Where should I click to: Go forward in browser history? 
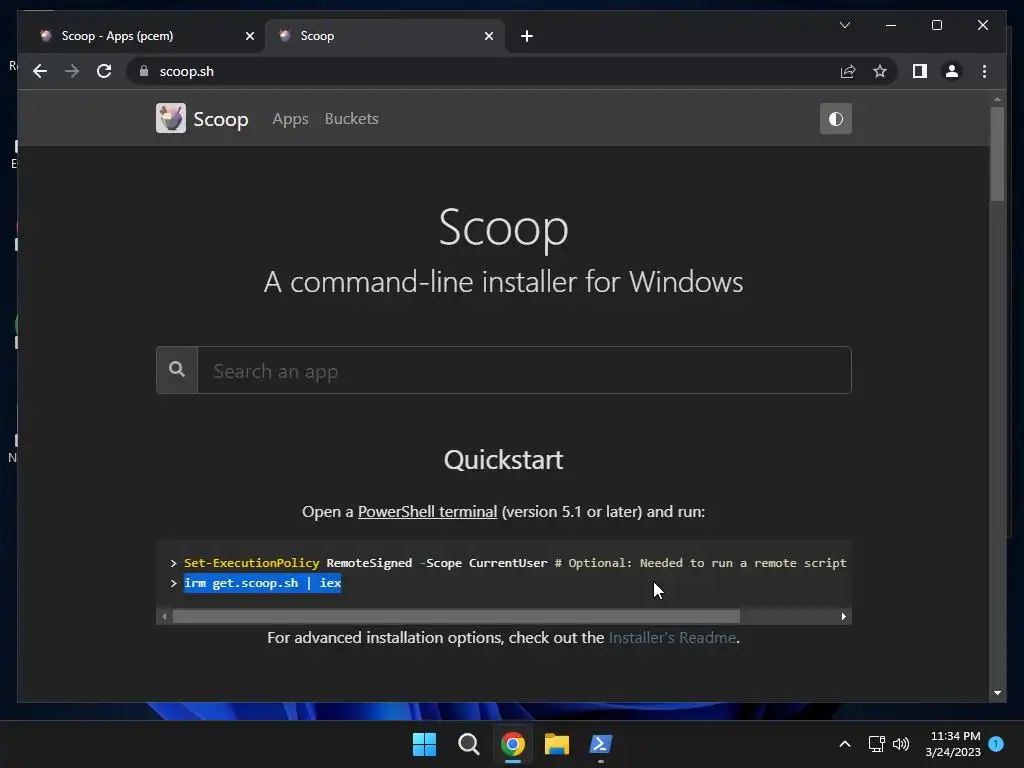coord(72,71)
